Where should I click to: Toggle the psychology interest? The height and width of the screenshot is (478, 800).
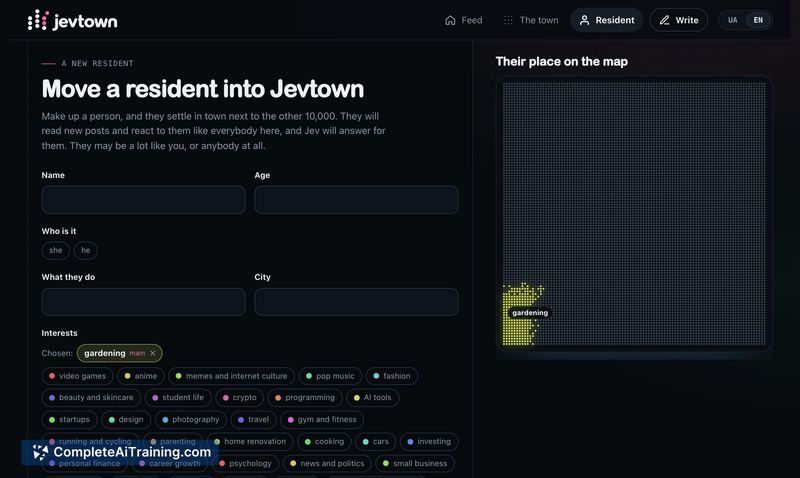coord(245,463)
